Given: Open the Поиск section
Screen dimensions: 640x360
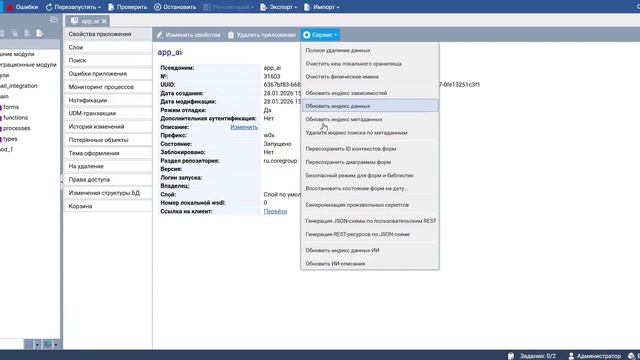Looking at the screenshot, I should 108,60.
